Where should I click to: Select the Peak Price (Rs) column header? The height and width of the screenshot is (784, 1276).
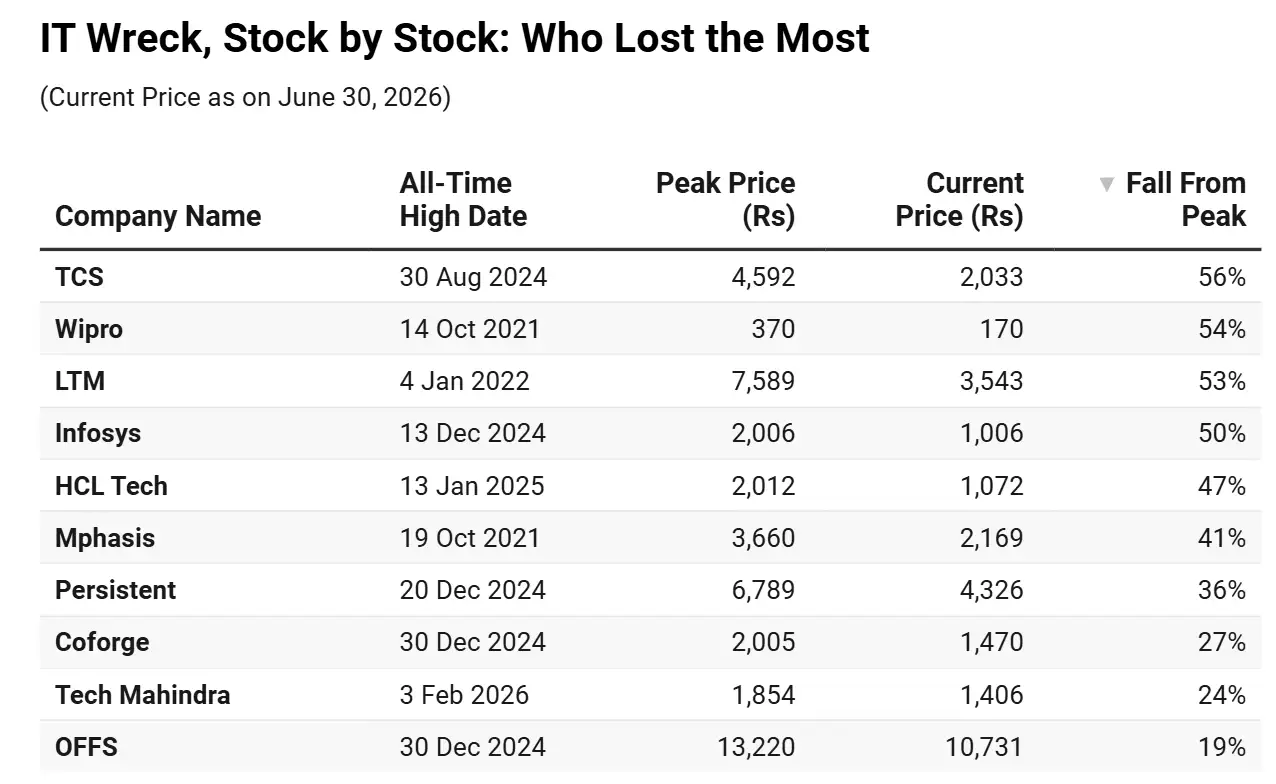725,199
